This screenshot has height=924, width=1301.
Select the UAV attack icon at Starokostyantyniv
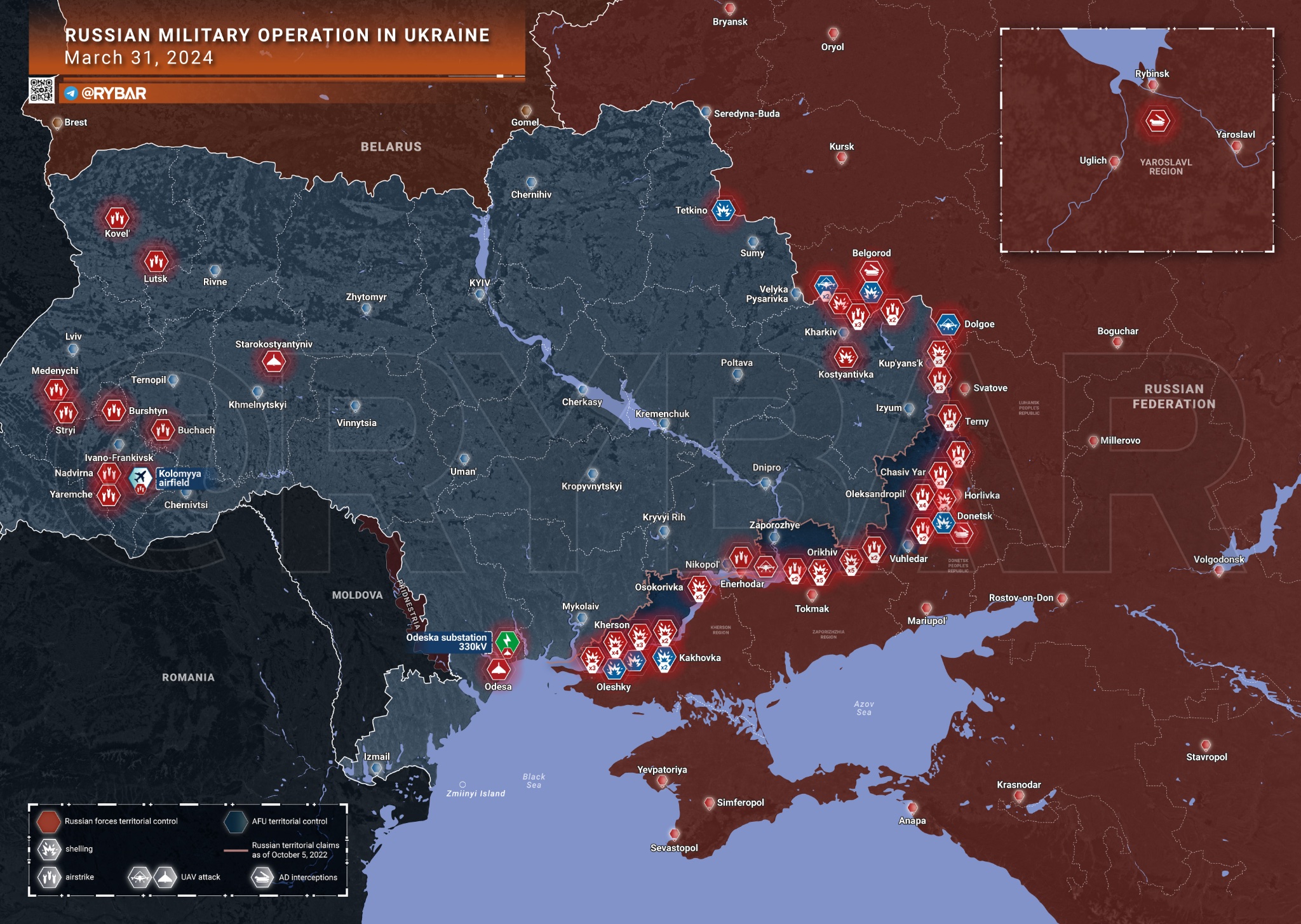pyautogui.click(x=274, y=363)
